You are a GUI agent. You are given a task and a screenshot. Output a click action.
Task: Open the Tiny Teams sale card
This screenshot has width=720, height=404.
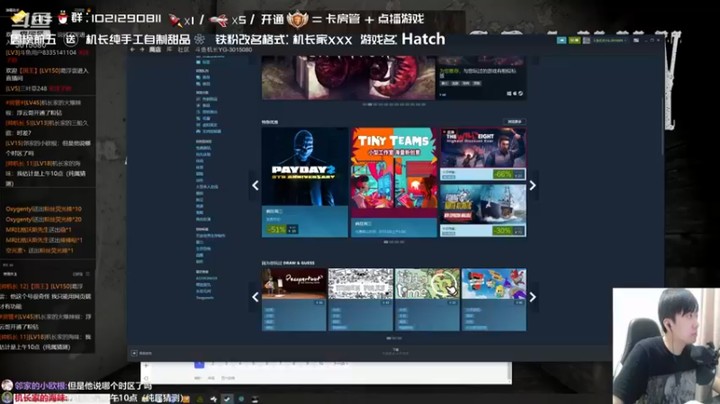click(x=394, y=182)
